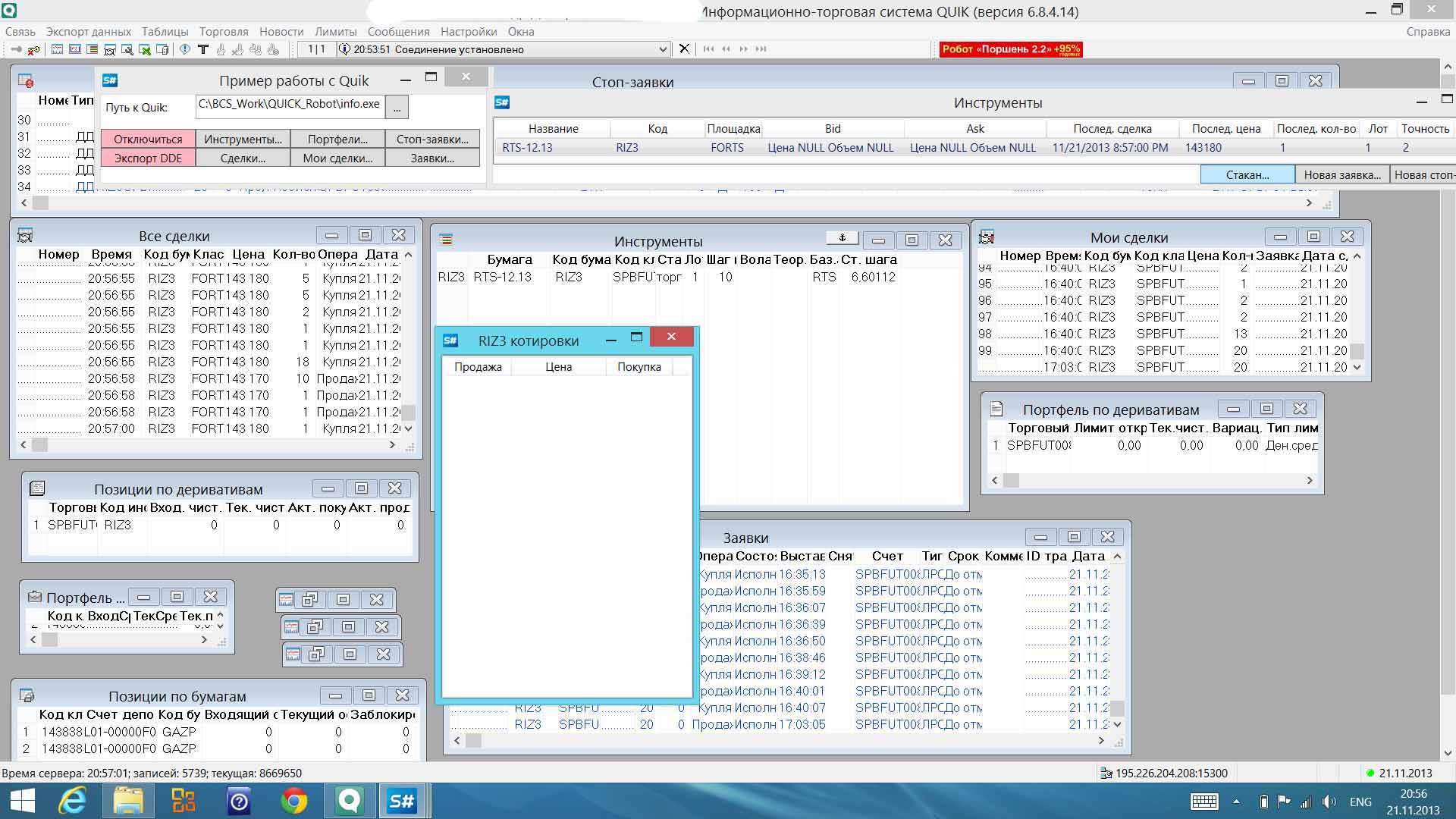Viewport: 1456px width, 819px height.
Task: Click the vertical scrollbar thumb in Заявки window
Action: click(1117, 709)
